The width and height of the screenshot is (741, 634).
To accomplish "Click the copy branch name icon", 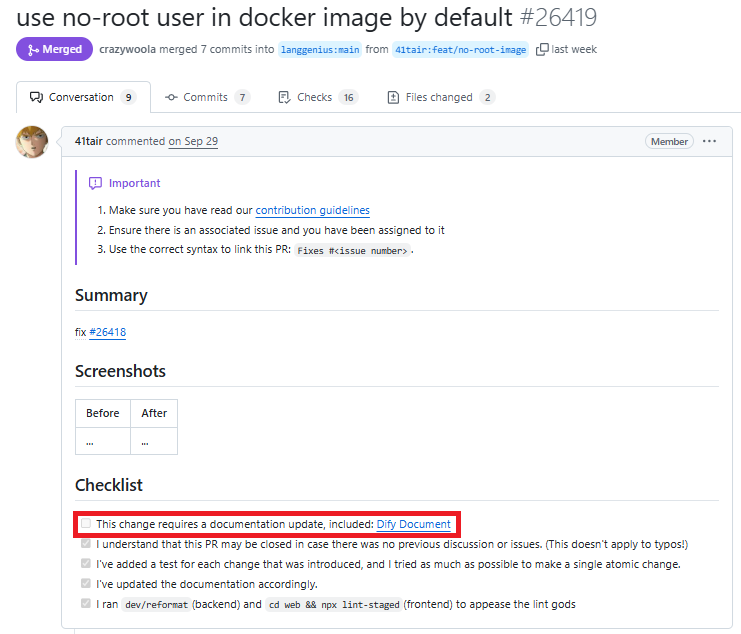I will [x=542, y=49].
